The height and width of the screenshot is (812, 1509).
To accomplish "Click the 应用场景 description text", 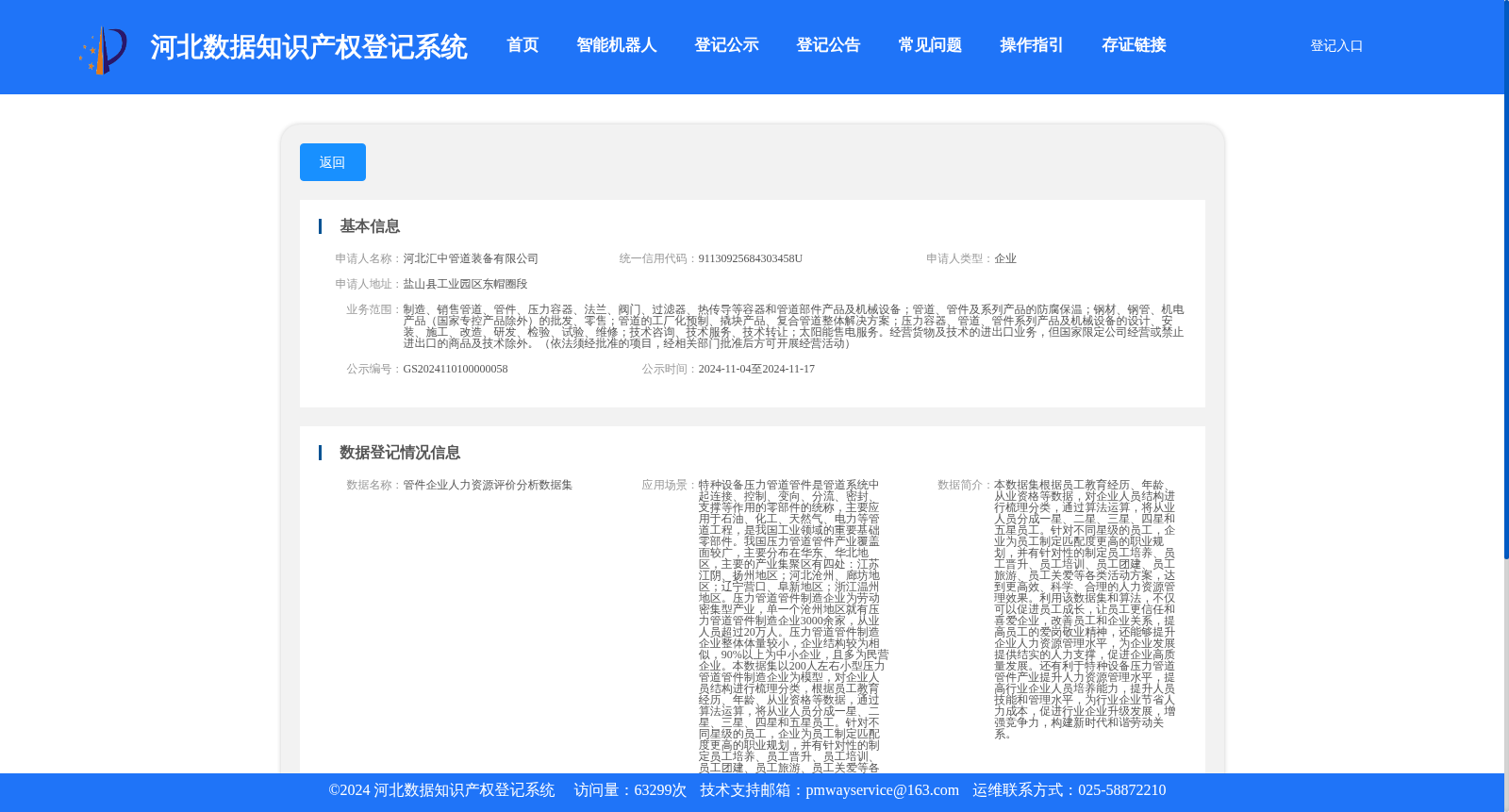I will (x=793, y=626).
